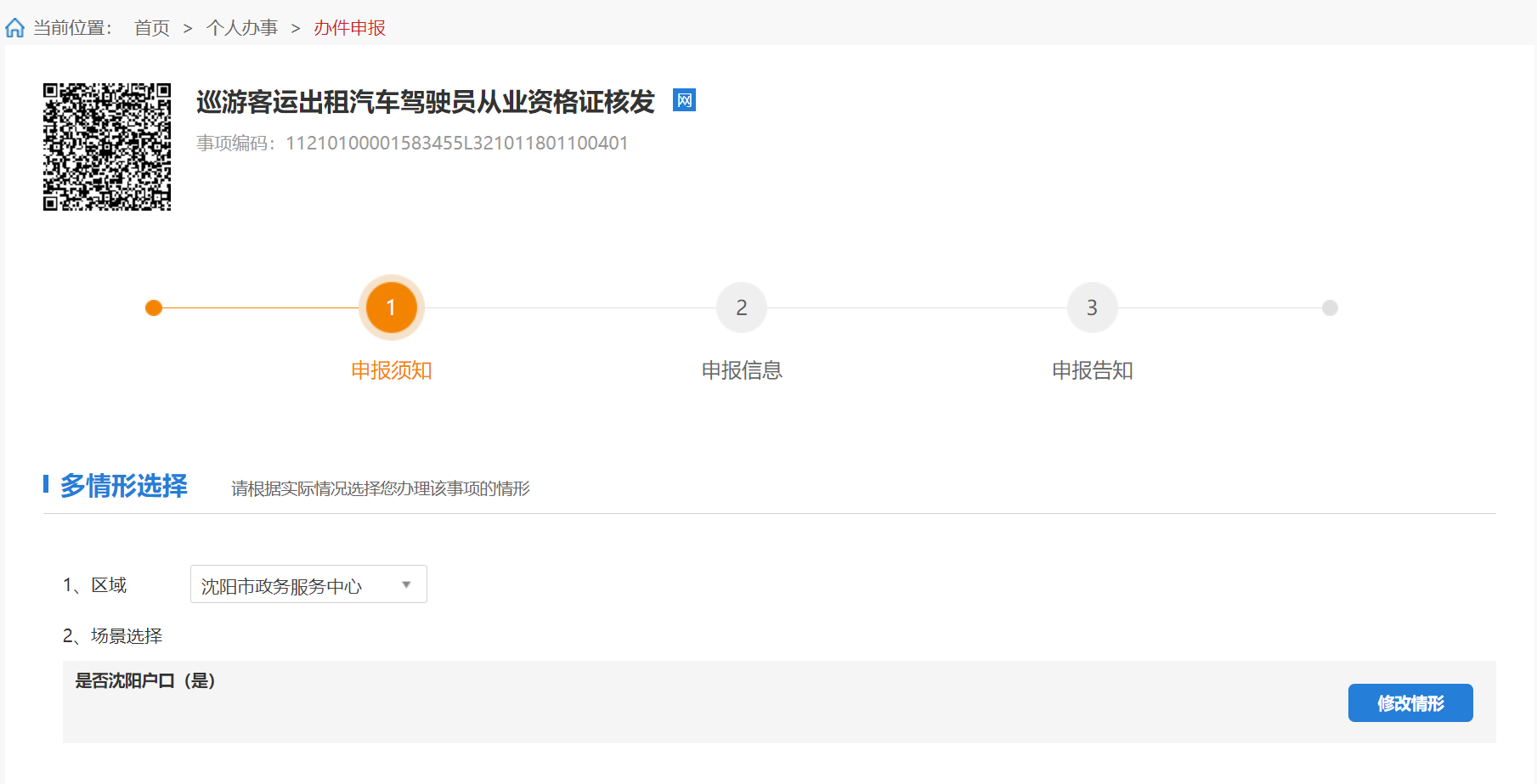Select the orange step 1 circle
Screen dimensions: 1537x784
391,307
